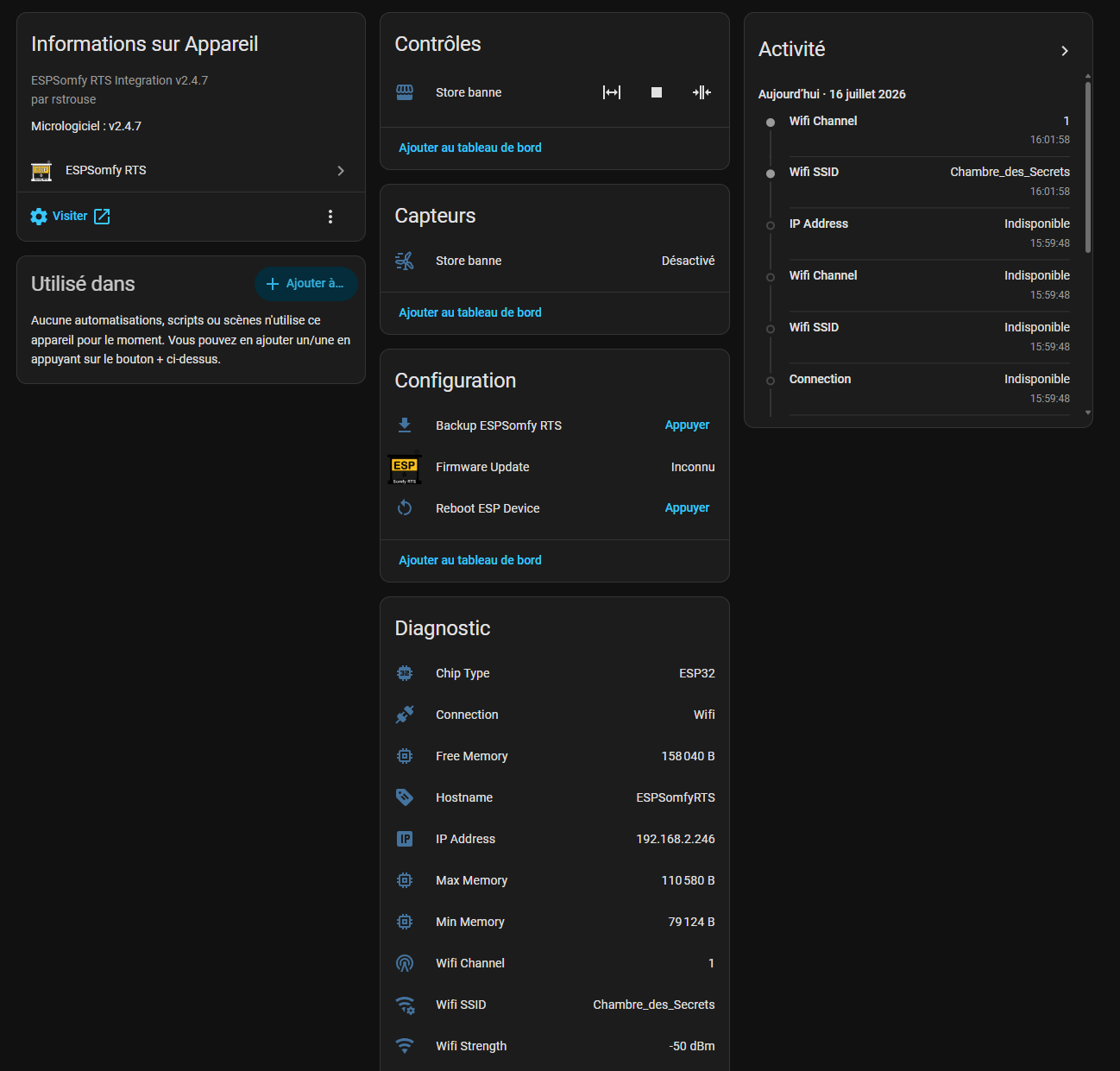Click the Connection Indisponible activity entry

[929, 389]
